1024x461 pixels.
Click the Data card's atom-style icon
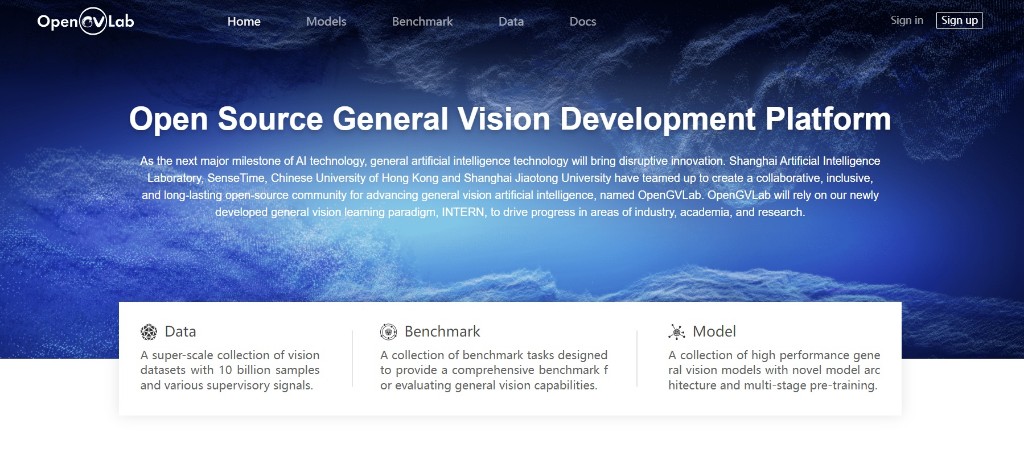[x=149, y=332]
